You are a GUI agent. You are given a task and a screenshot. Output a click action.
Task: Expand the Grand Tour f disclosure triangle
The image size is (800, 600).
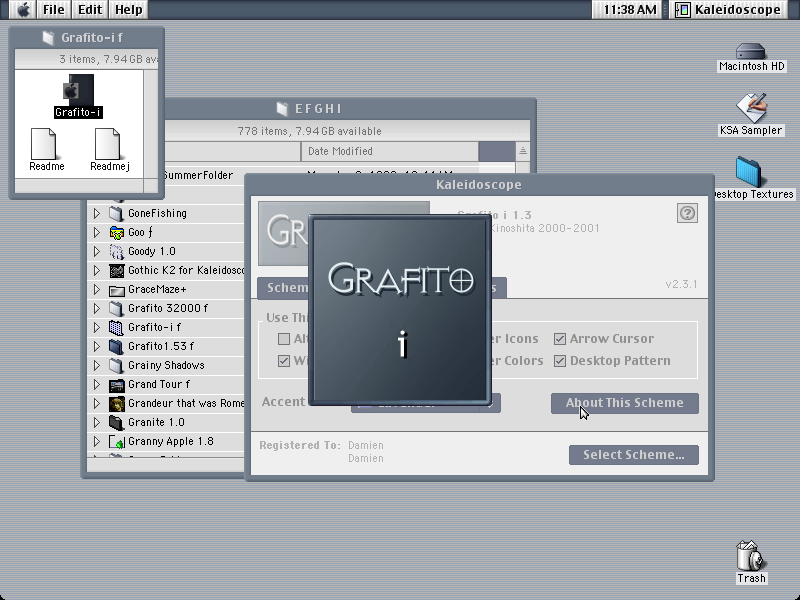[x=96, y=385]
